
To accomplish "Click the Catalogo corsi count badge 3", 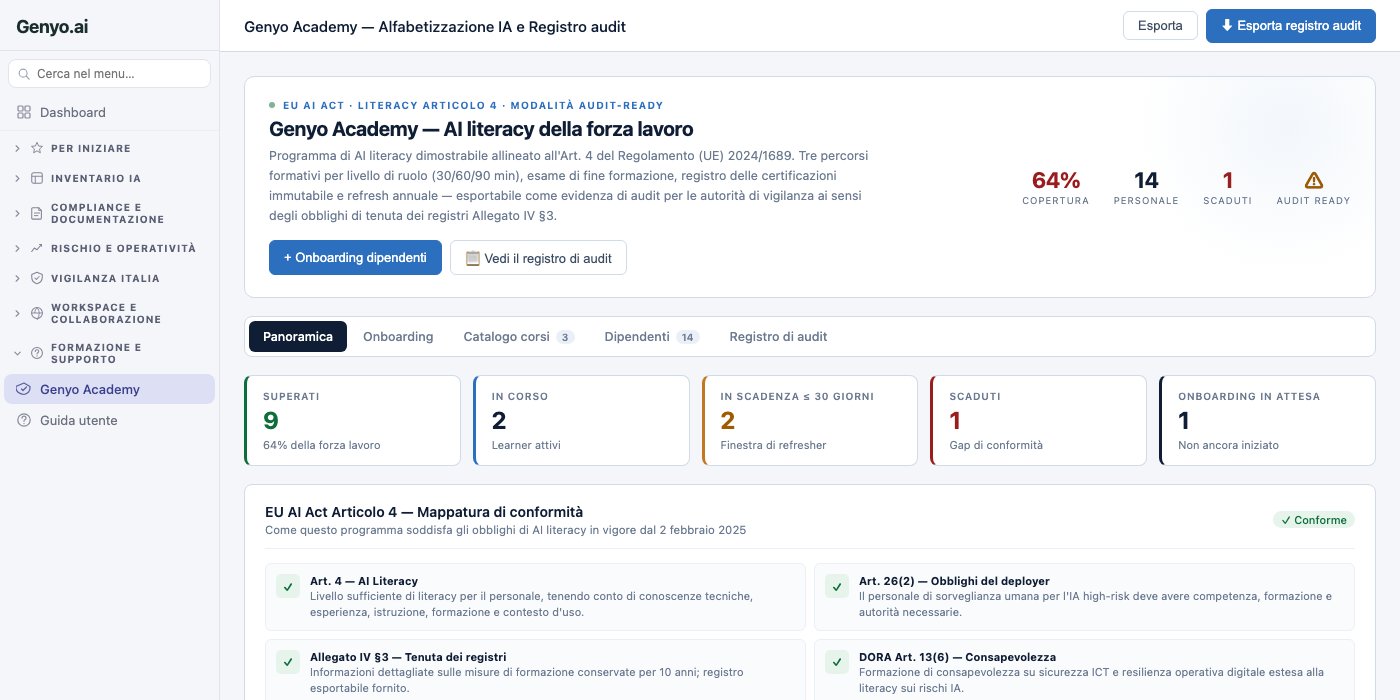I will click(x=565, y=337).
